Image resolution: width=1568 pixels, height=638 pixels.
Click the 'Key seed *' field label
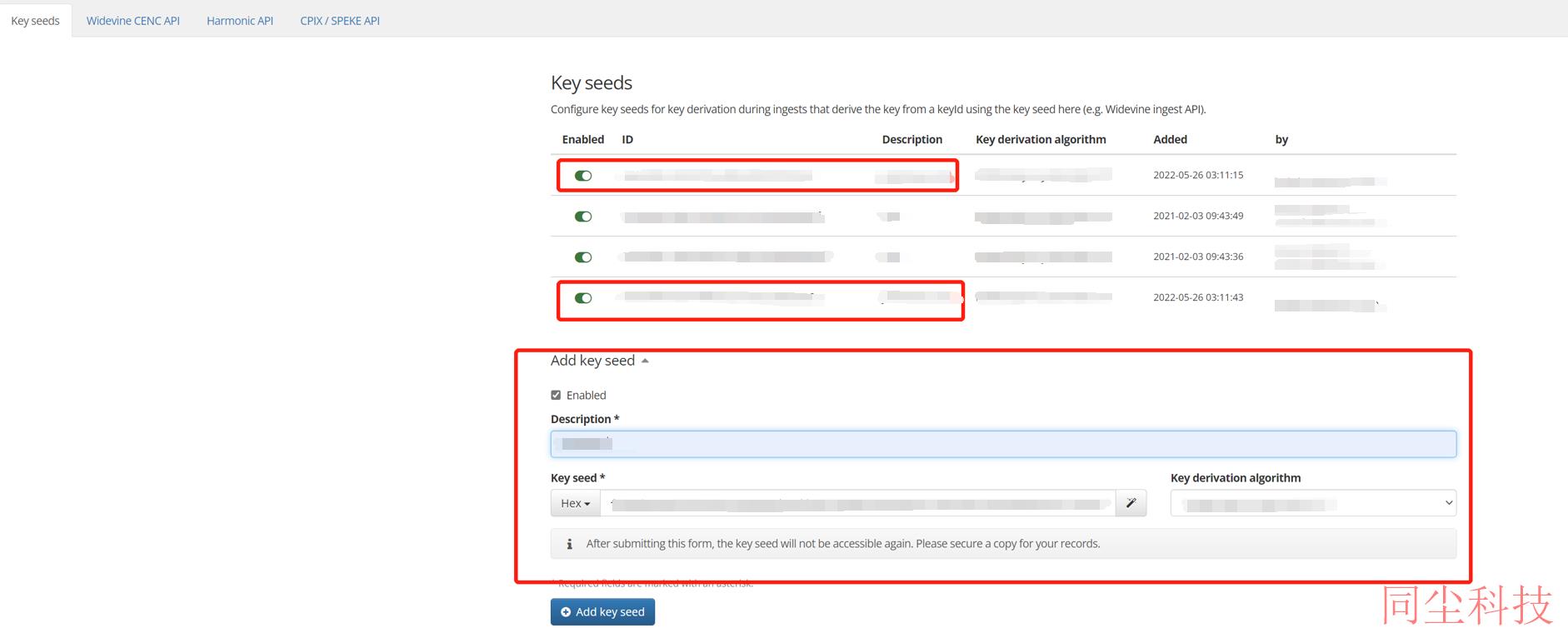pos(577,478)
